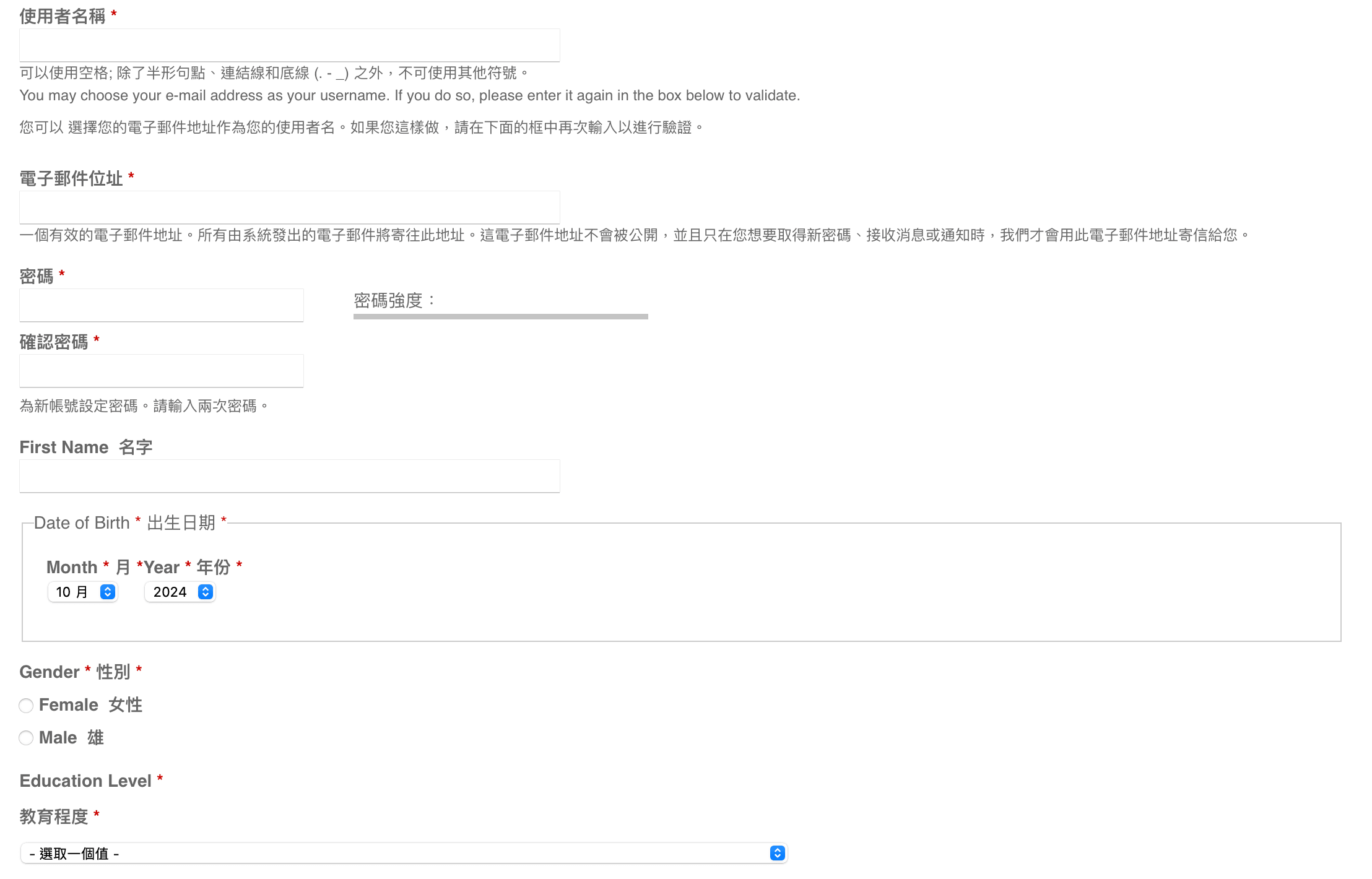Click the blue stepper arrows on Year select
This screenshot has height=879, width=1372.
coord(206,592)
